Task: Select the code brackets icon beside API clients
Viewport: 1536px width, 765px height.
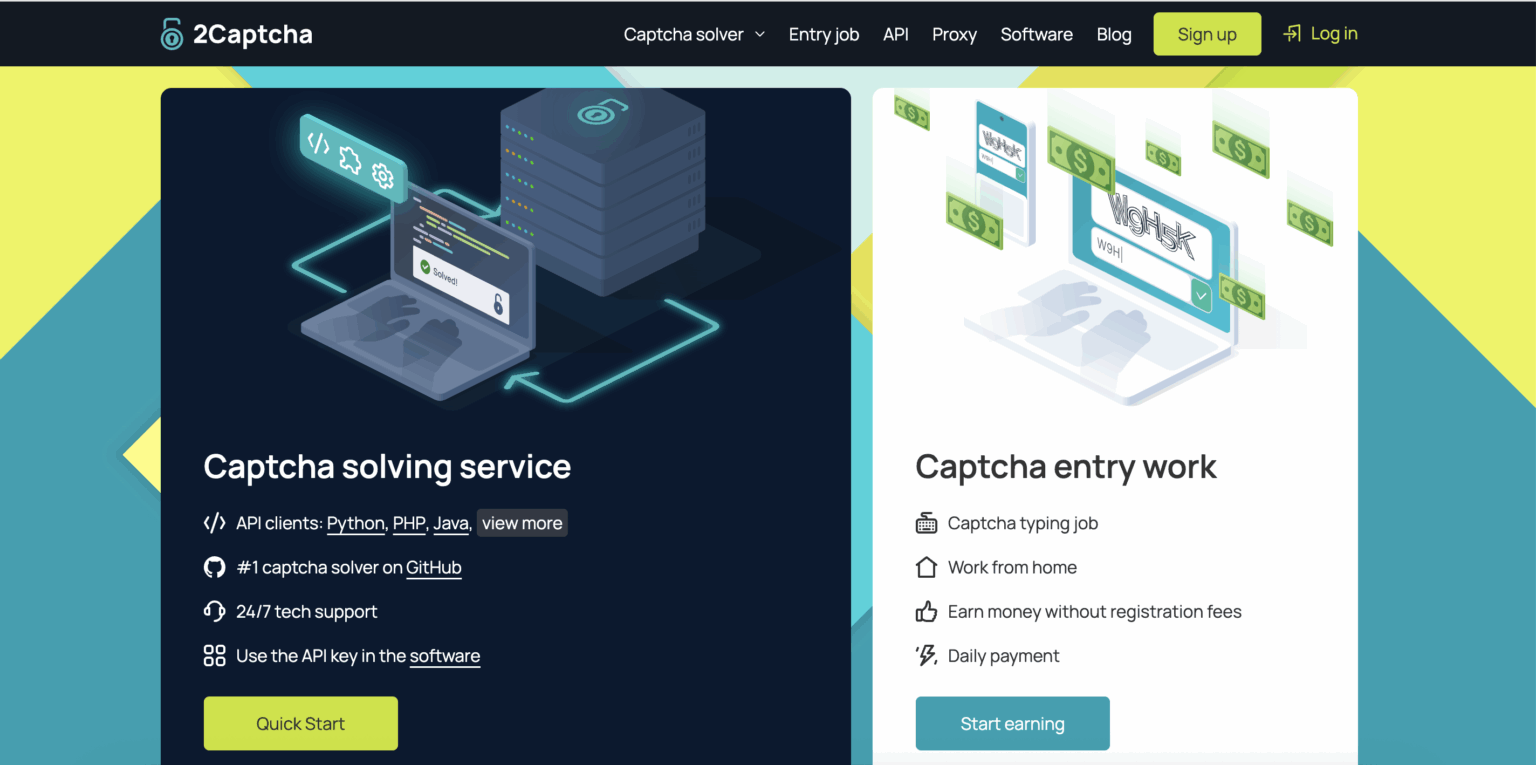Action: click(x=214, y=522)
